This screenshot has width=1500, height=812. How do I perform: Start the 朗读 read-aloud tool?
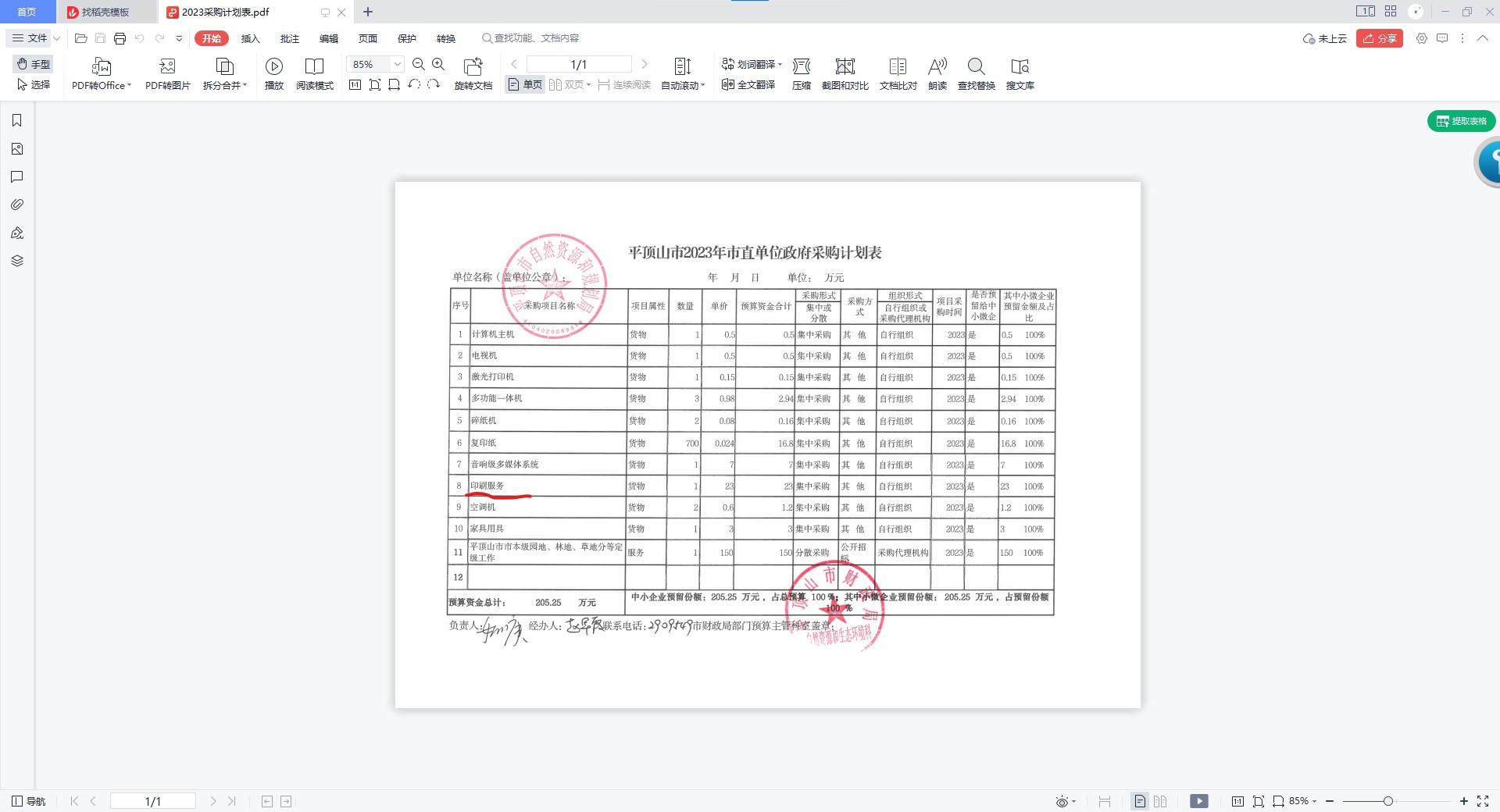(937, 66)
